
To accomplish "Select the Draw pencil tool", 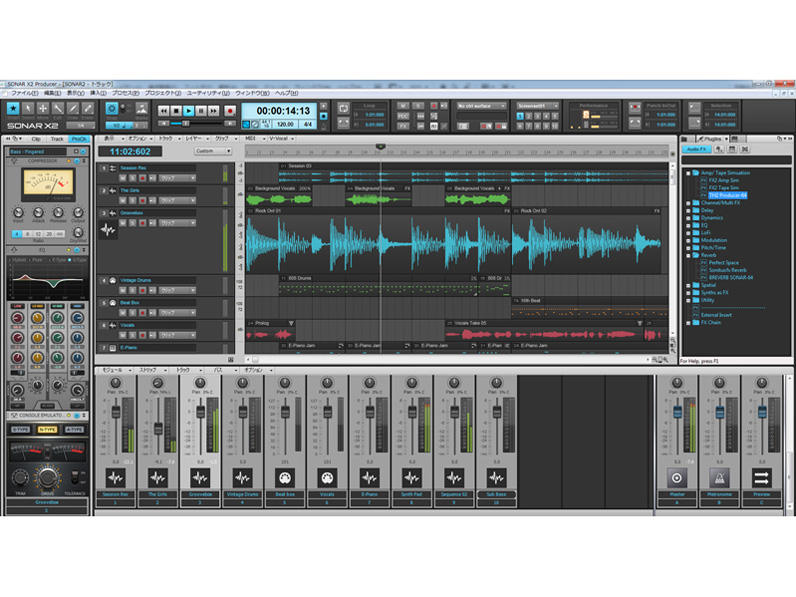I will [73, 108].
